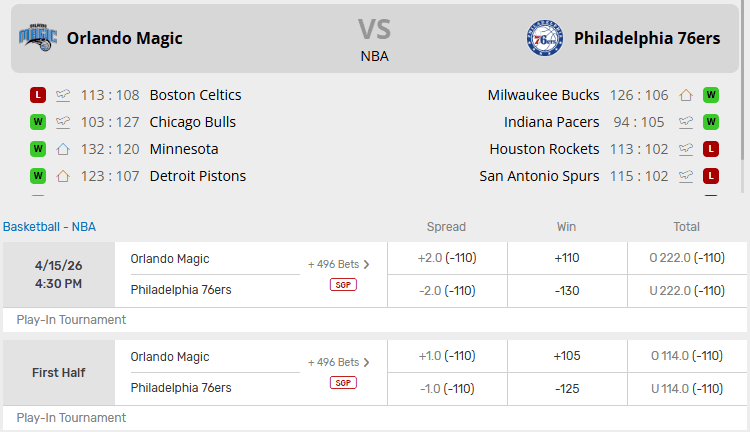The image size is (750, 432).
Task: Expand the +496 Bets for the full game
Action: click(x=339, y=264)
